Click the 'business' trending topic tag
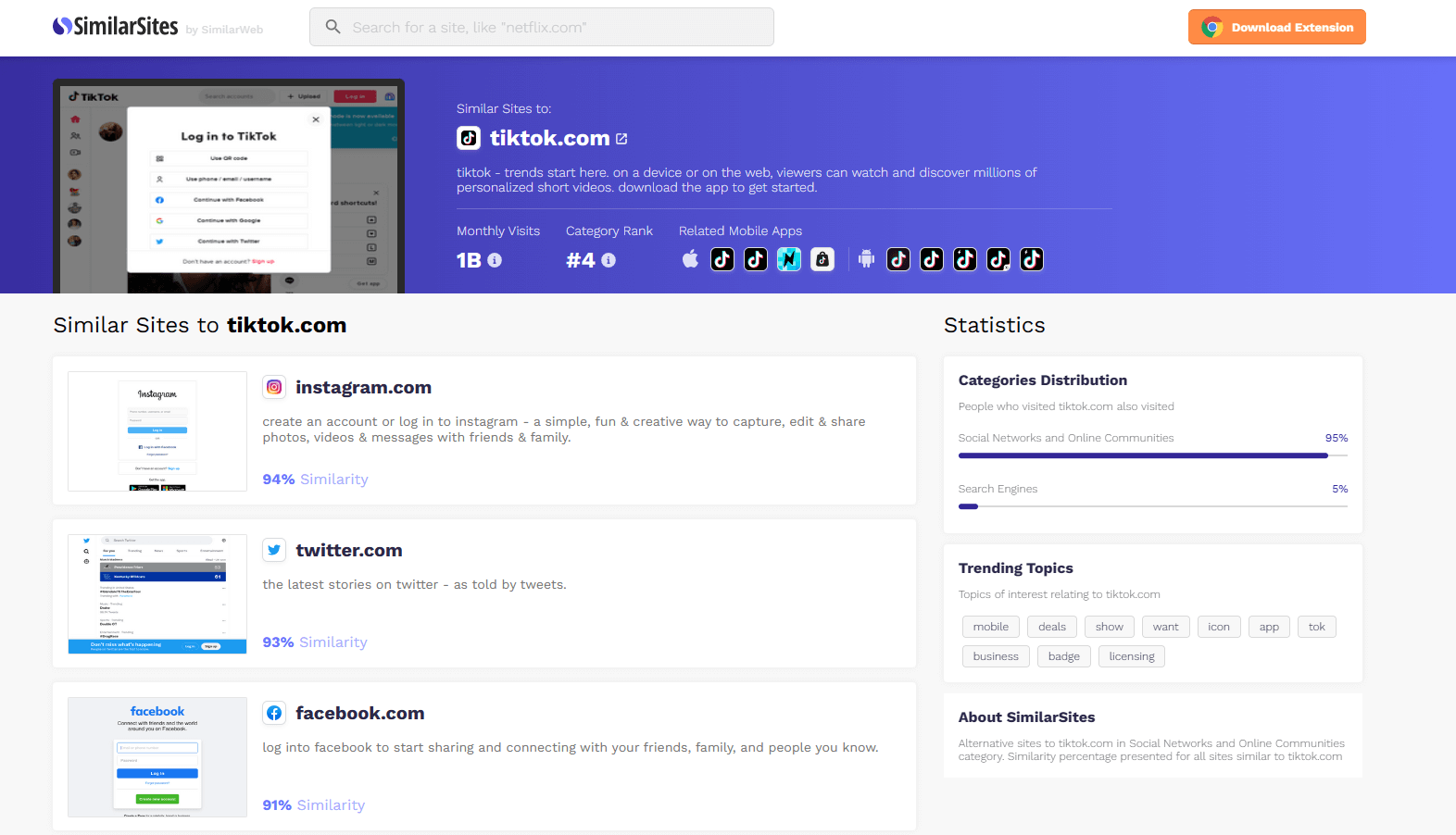The height and width of the screenshot is (835, 1456). click(x=996, y=656)
